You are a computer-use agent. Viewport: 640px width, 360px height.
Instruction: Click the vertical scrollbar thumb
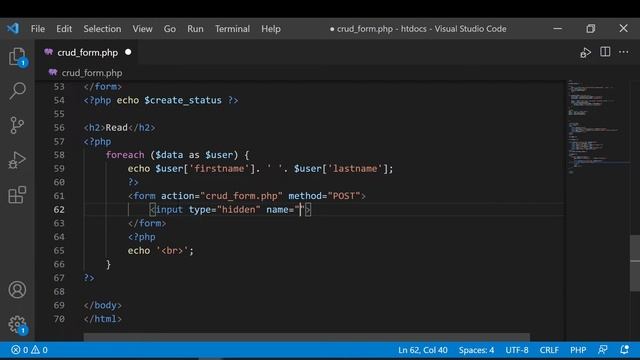[x=635, y=263]
